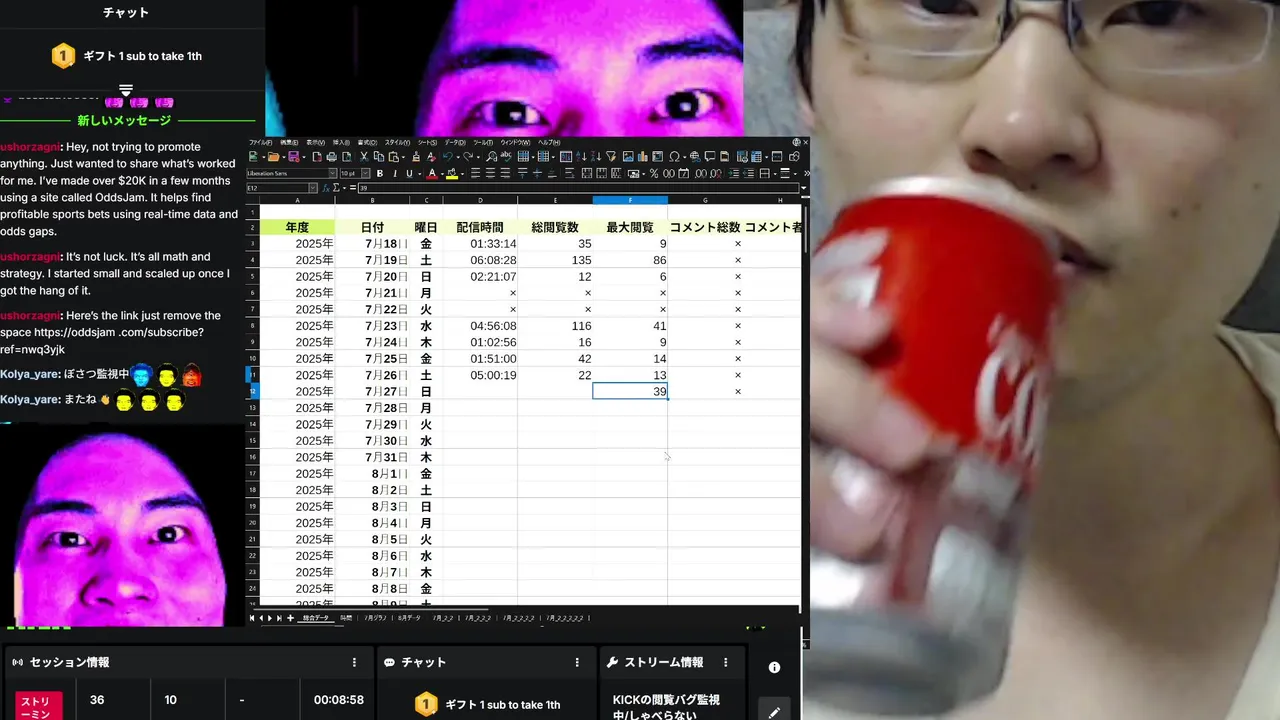Image resolution: width=1280 pixels, height=720 pixels.
Task: Open Find and Replace magnifier icon
Action: pyautogui.click(x=491, y=157)
